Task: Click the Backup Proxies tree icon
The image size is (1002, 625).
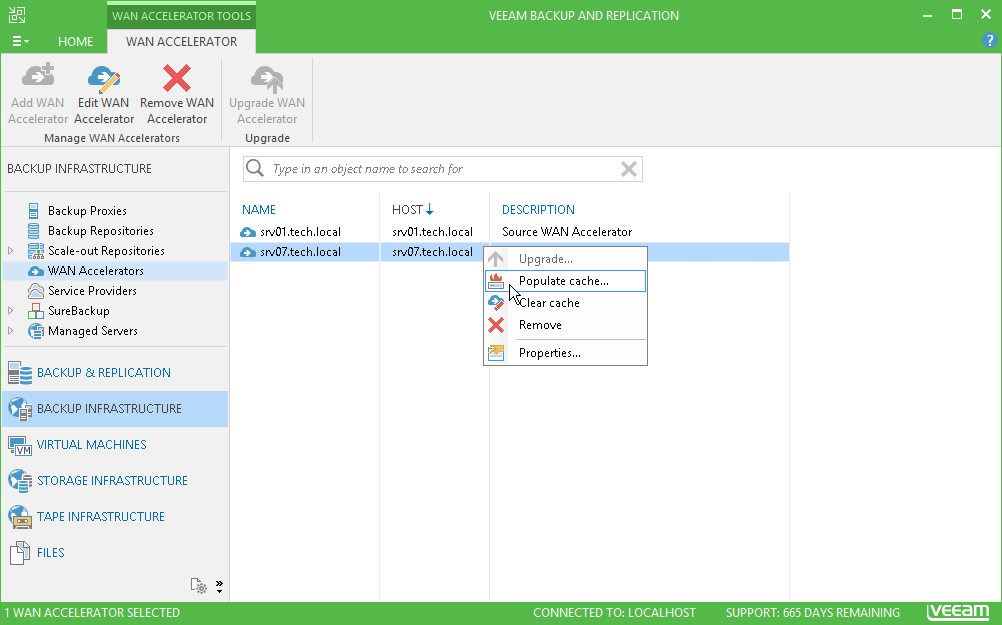Action: 34,211
